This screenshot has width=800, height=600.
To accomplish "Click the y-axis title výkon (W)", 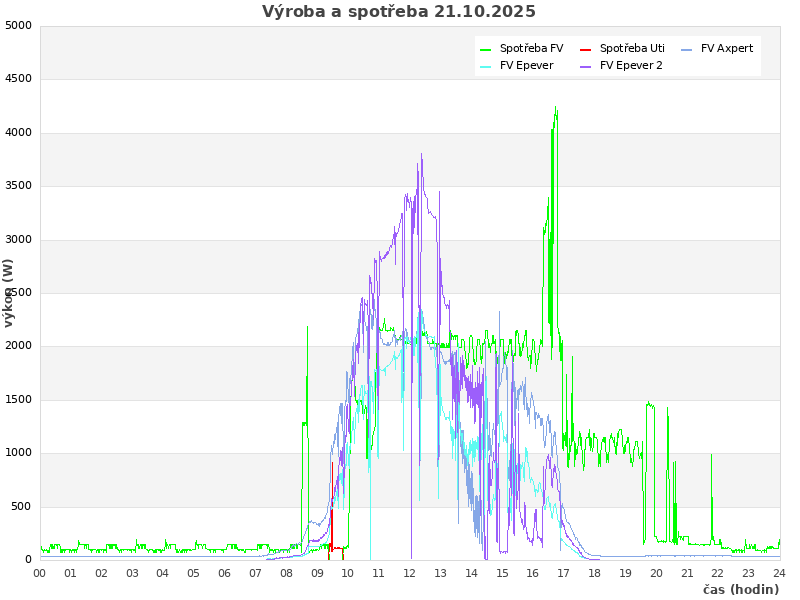I will coord(9,292).
